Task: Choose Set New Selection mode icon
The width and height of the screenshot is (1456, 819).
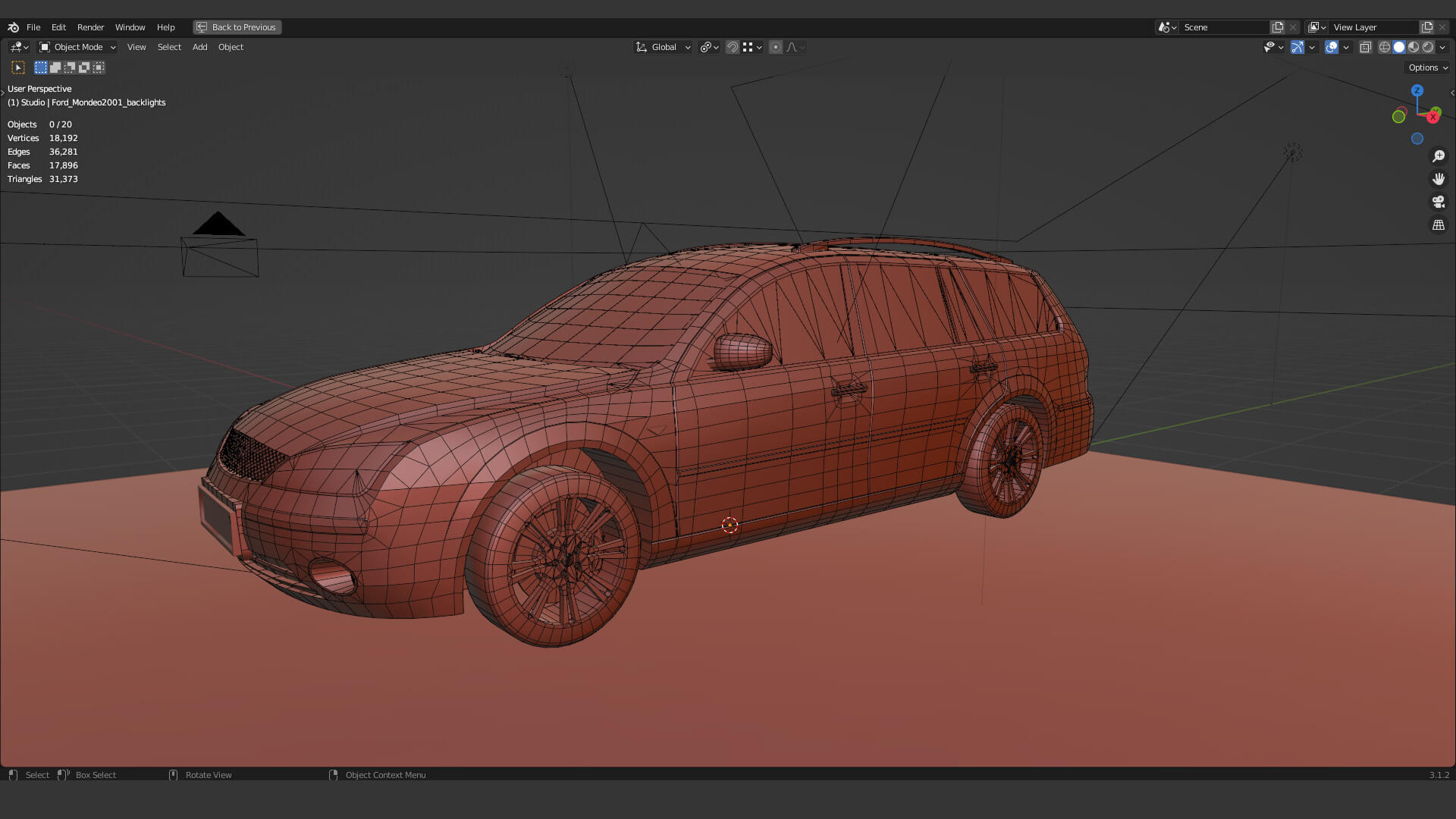Action: (41, 67)
